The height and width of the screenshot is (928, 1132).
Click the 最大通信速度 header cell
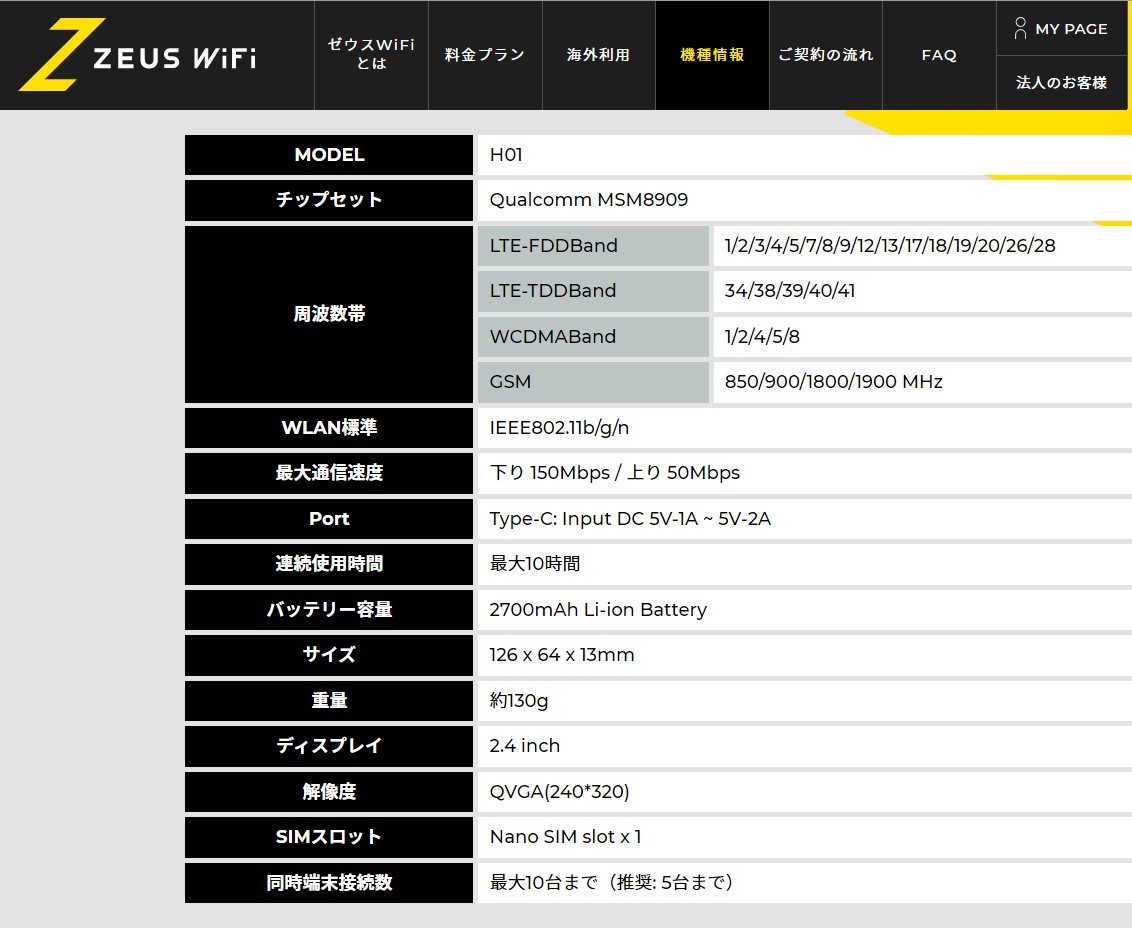click(329, 473)
